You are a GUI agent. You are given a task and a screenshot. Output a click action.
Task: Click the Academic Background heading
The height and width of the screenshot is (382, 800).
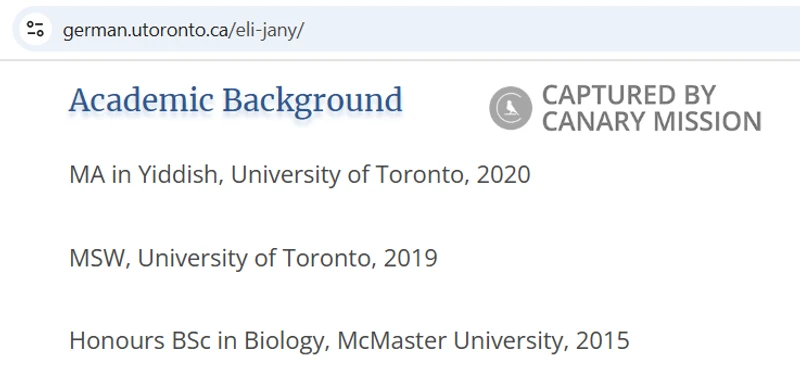pyautogui.click(x=236, y=100)
